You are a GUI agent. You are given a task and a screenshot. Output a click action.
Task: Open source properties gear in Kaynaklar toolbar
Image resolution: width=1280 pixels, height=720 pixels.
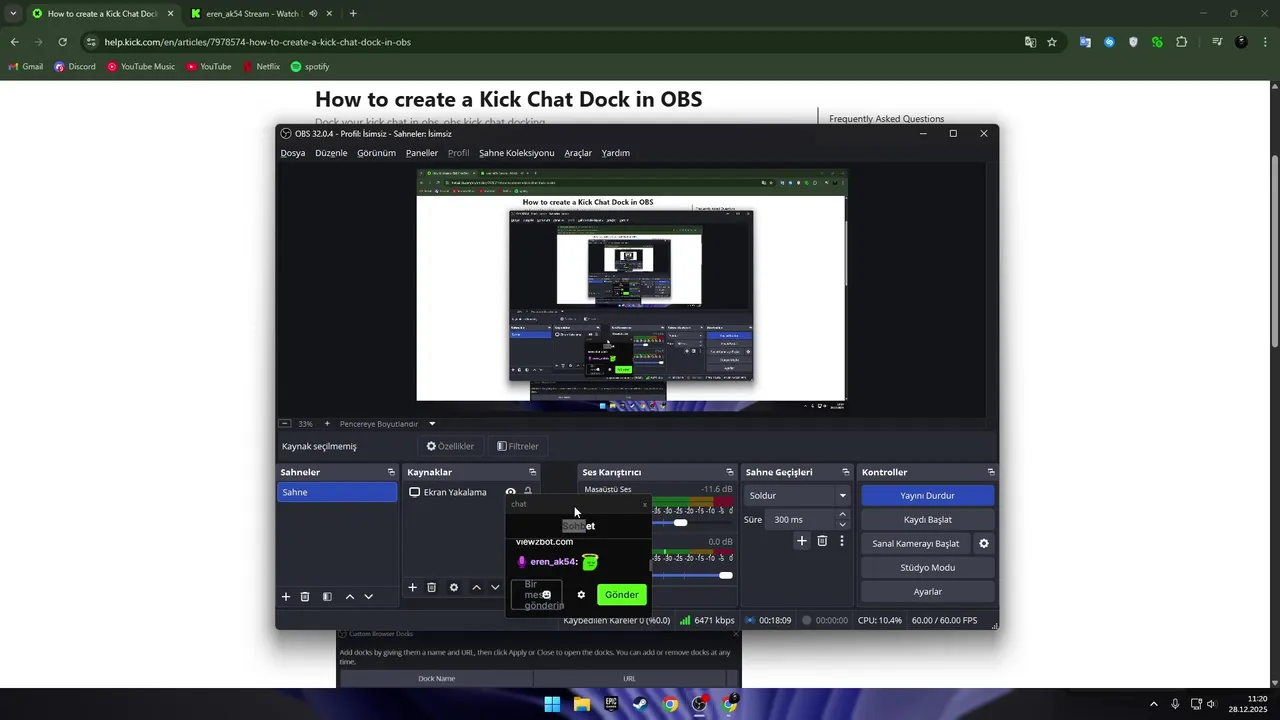click(x=453, y=587)
